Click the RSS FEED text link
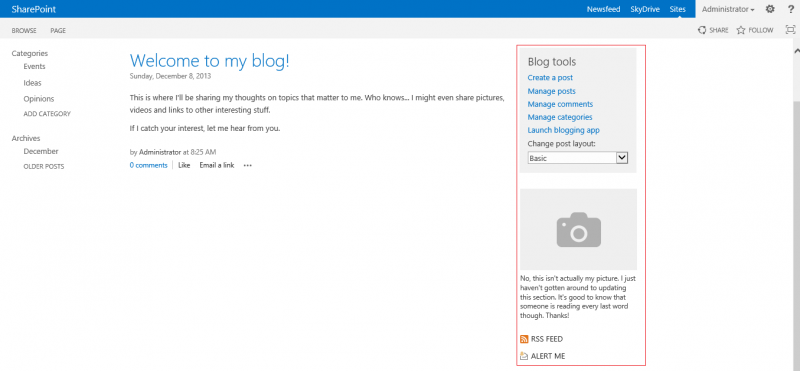 [547, 339]
